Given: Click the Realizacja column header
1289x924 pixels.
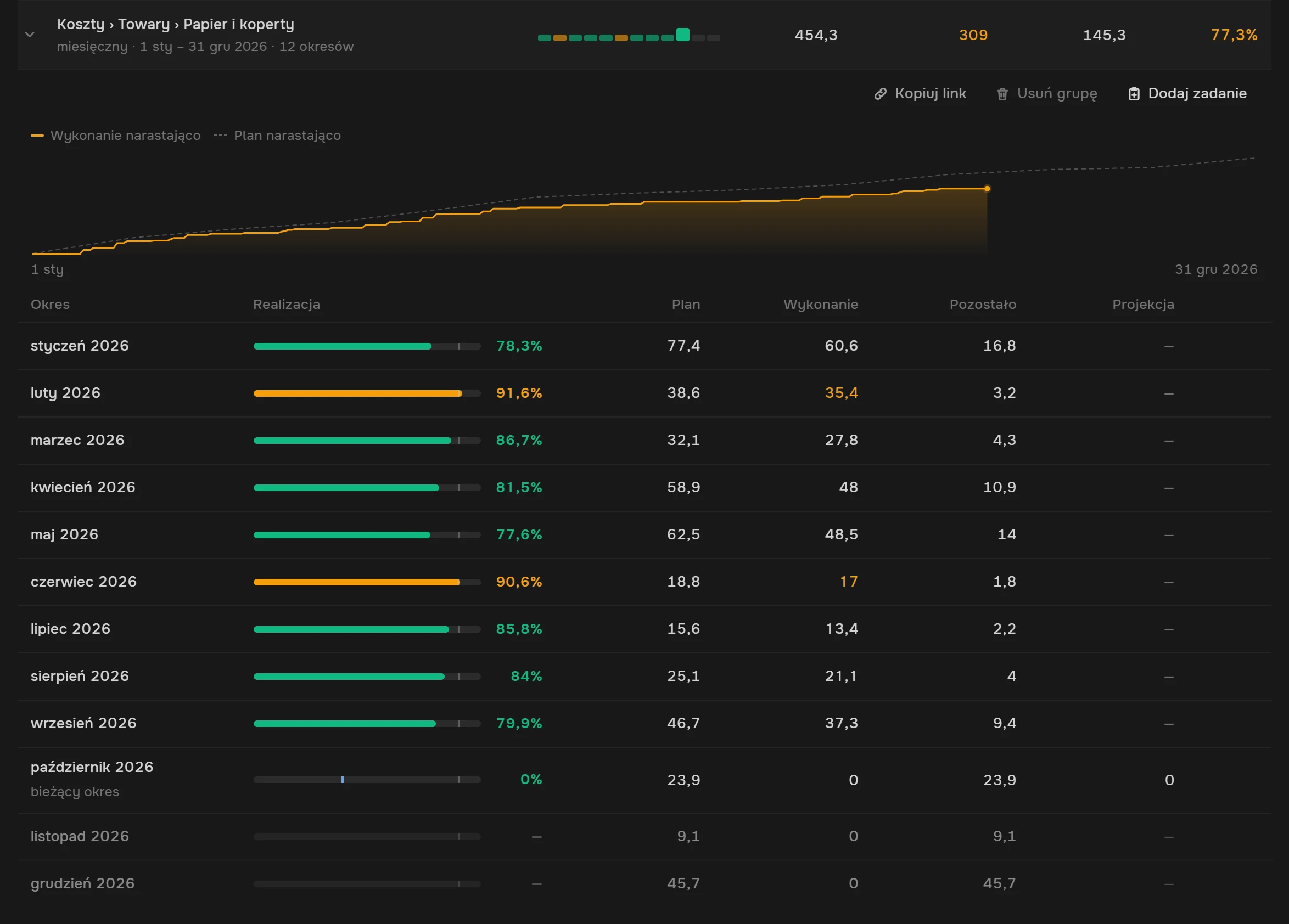Looking at the screenshot, I should click(287, 304).
